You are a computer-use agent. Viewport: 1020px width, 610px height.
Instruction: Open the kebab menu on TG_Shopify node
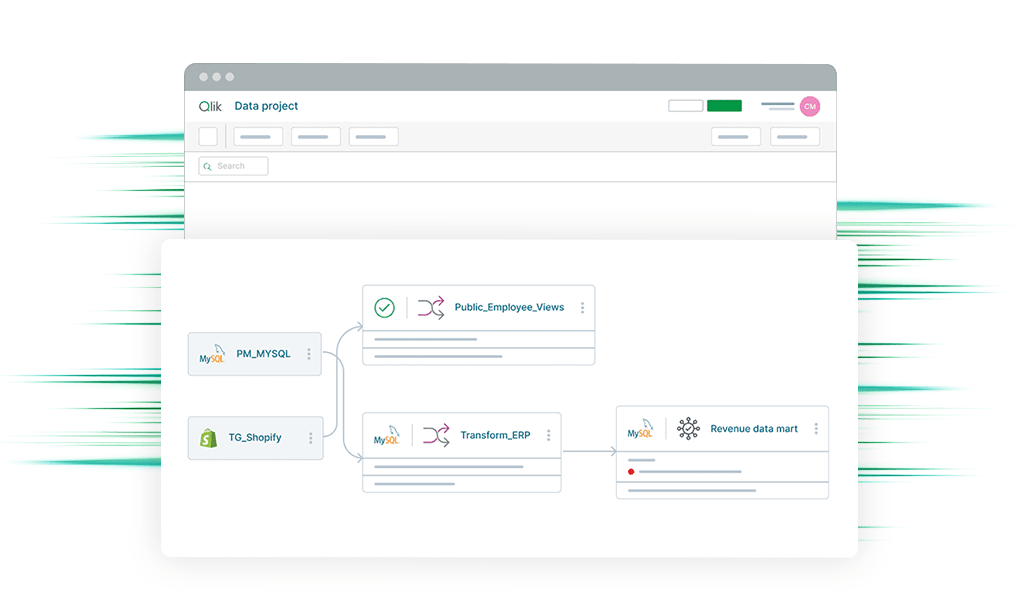pos(312,437)
